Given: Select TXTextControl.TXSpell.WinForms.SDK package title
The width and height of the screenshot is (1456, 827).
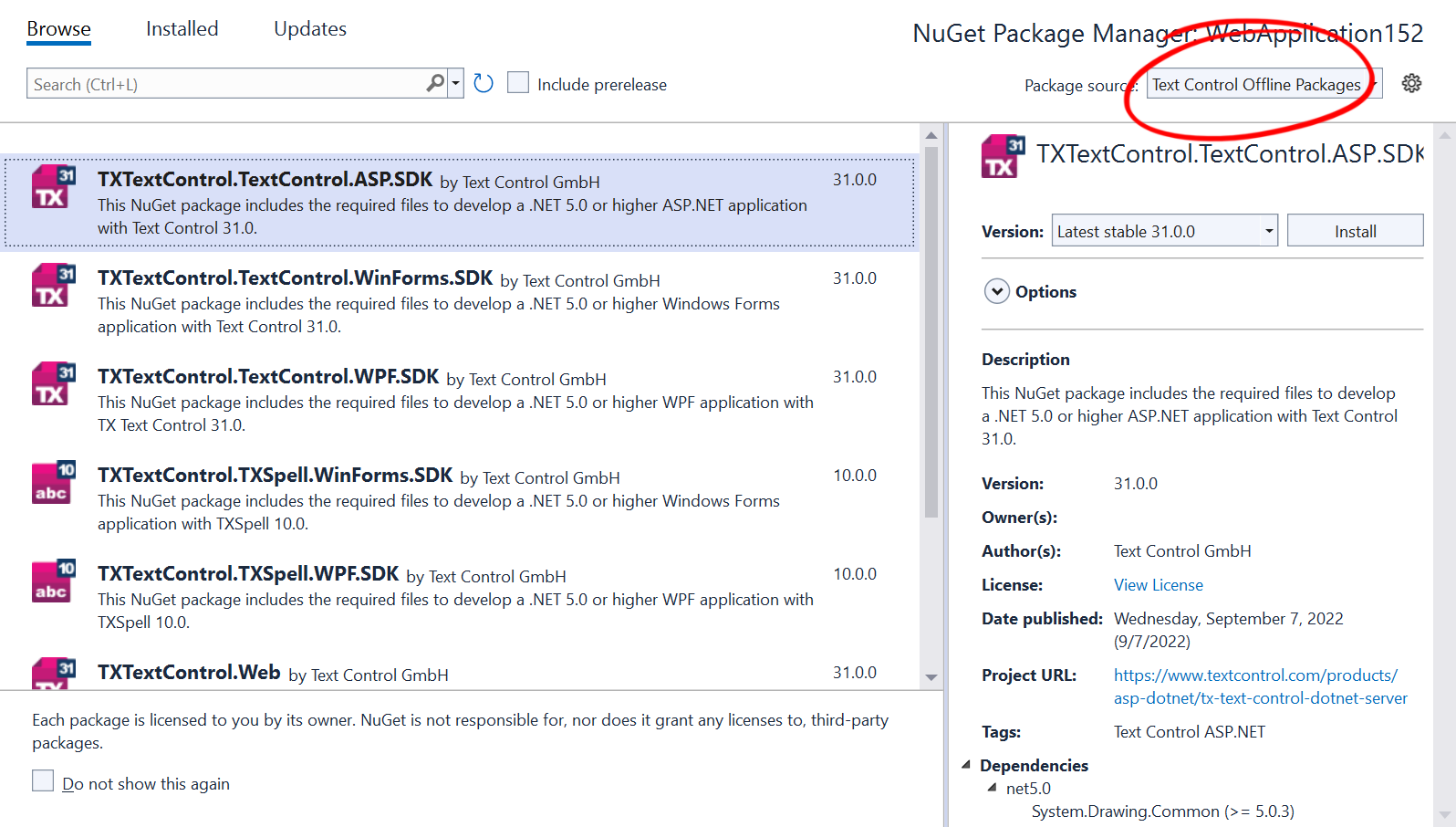Looking at the screenshot, I should click(275, 476).
